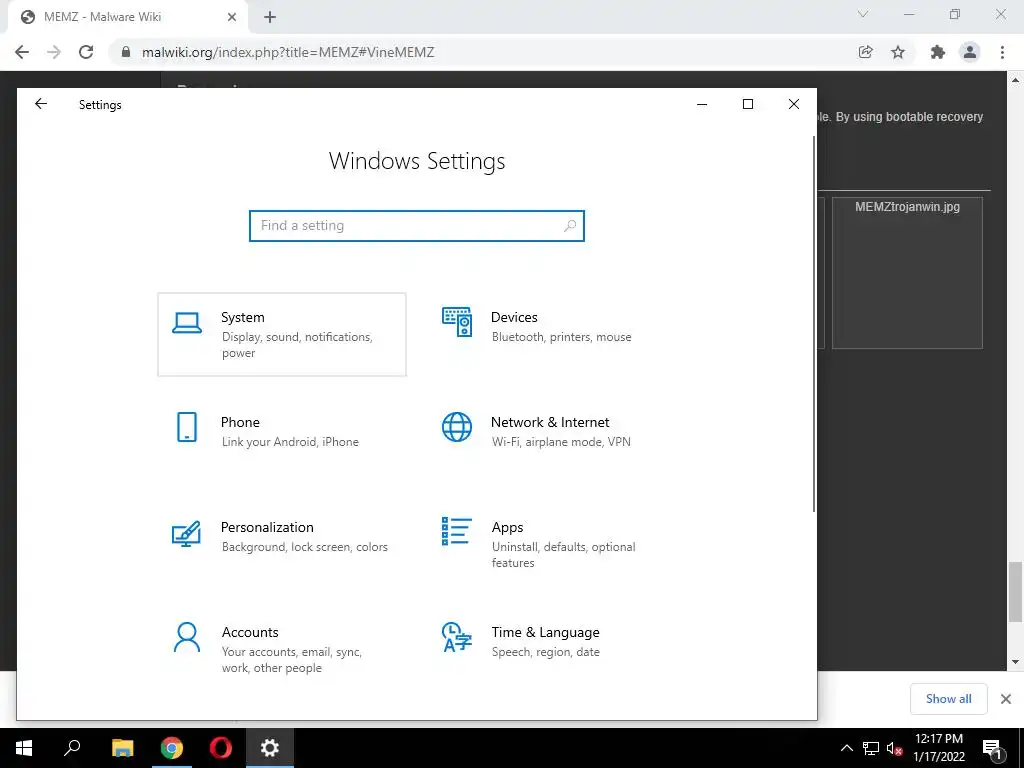Screen dimensions: 1024x768
Task: Click Chrome tab search dropdown chevron
Action: [x=863, y=14]
